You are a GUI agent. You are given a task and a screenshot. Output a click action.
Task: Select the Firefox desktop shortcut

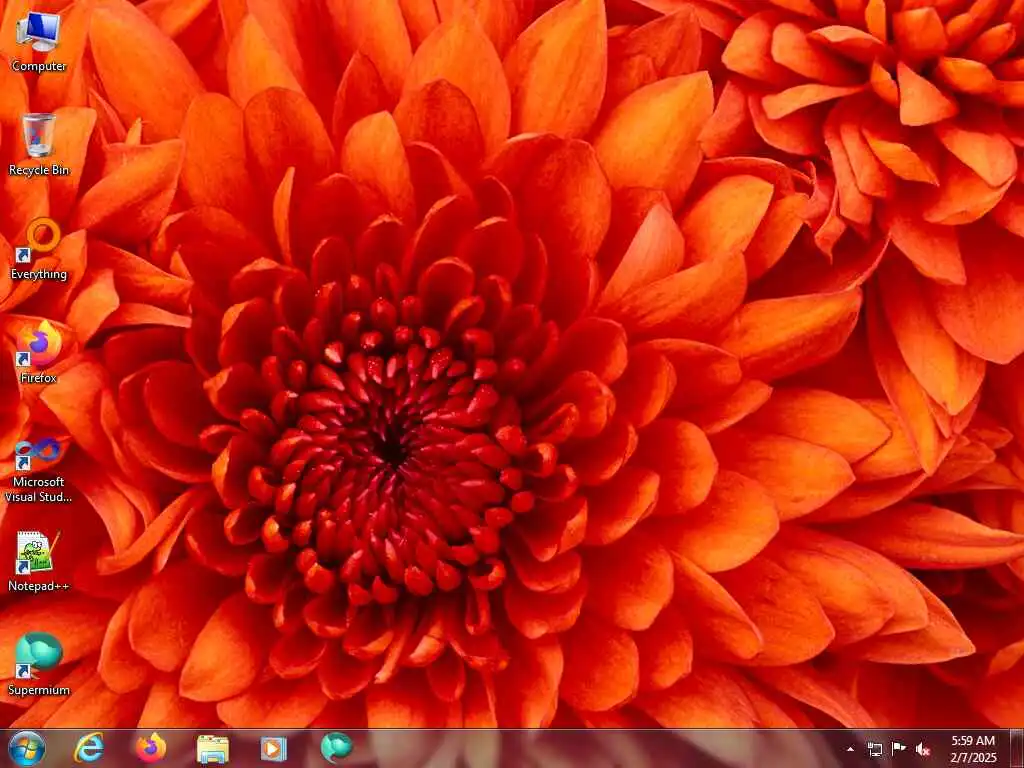coord(39,352)
